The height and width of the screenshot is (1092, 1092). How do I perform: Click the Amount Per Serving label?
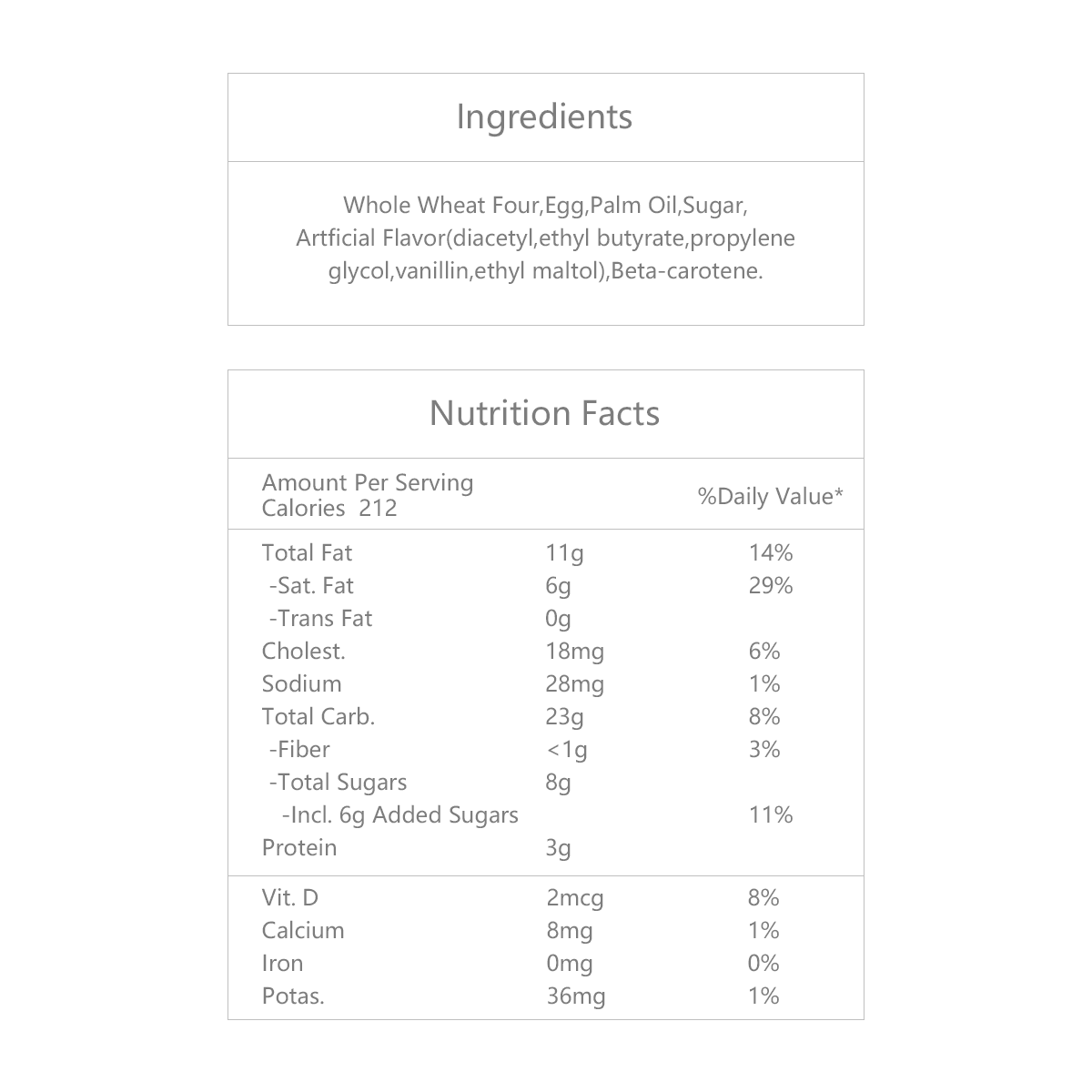coord(368,483)
